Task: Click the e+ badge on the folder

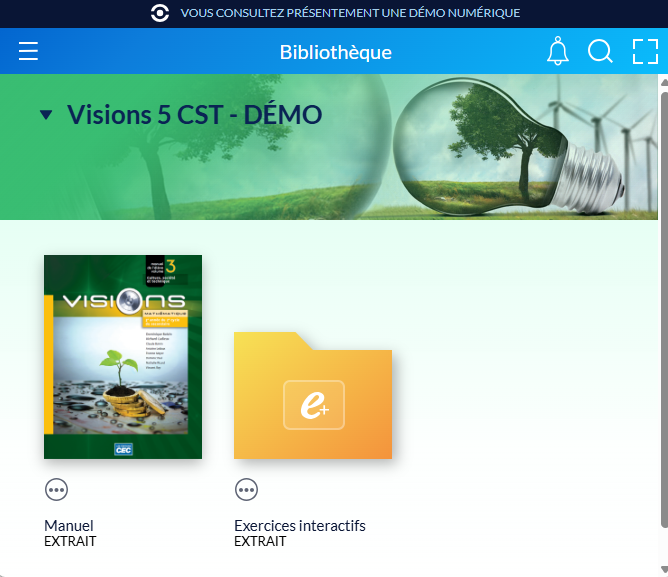Action: [x=313, y=405]
